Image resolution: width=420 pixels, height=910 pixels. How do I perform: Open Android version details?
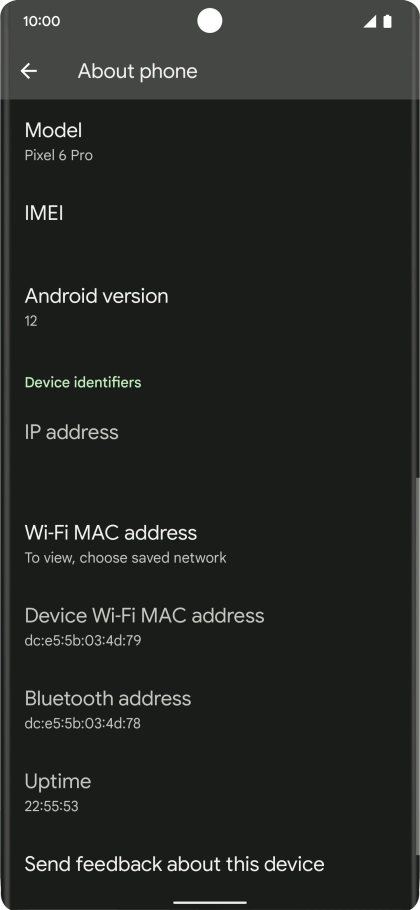point(210,307)
